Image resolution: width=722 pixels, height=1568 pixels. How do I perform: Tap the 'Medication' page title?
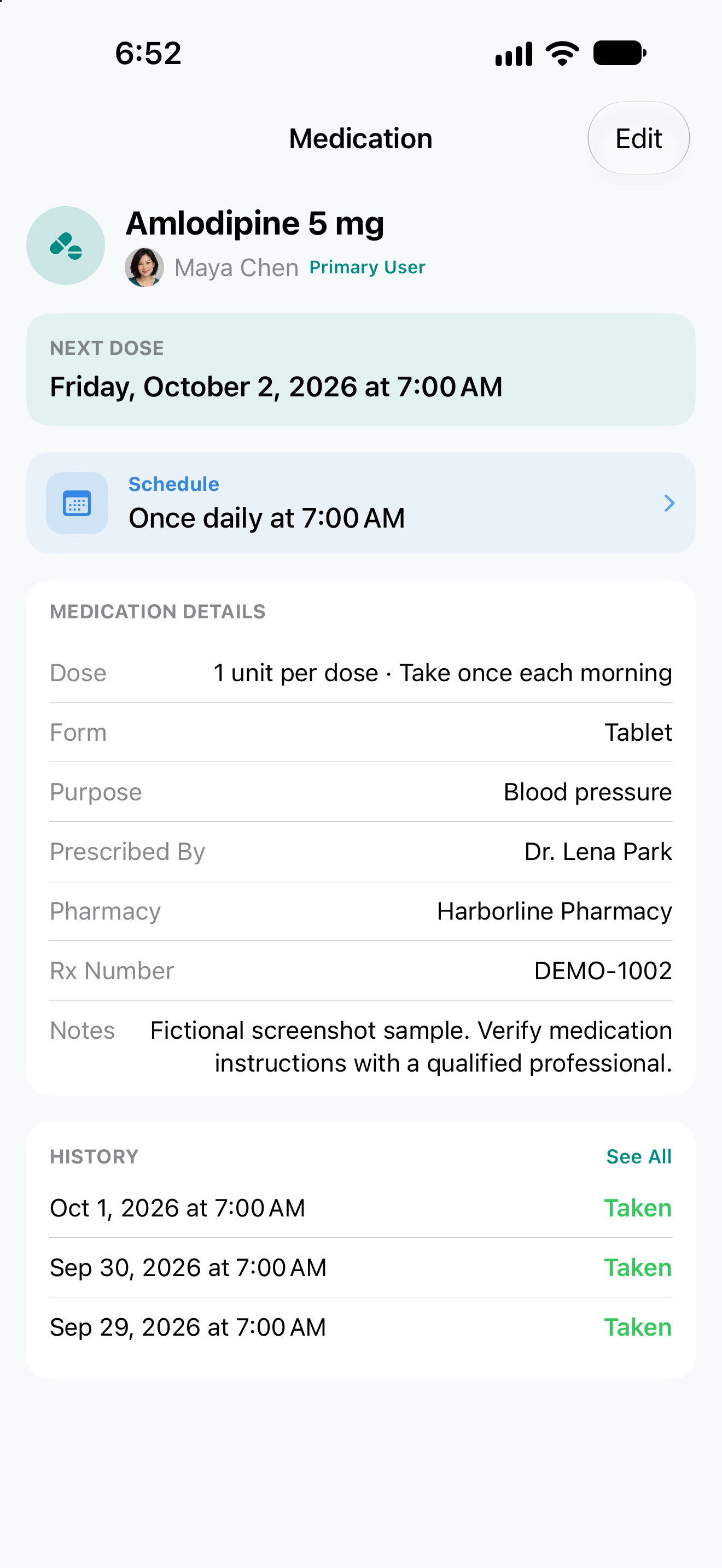click(x=360, y=139)
